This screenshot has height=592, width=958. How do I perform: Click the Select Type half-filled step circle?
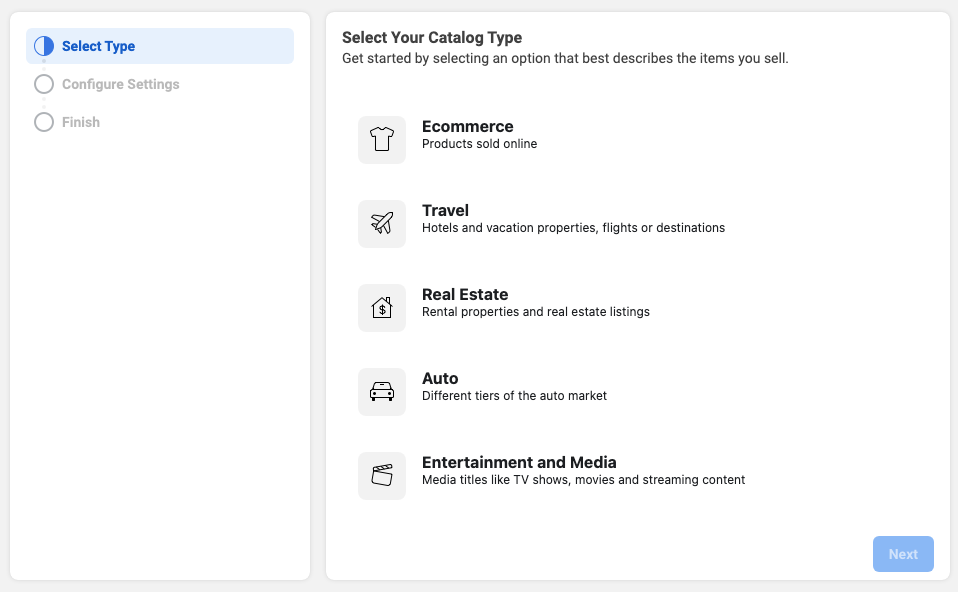[x=44, y=46]
